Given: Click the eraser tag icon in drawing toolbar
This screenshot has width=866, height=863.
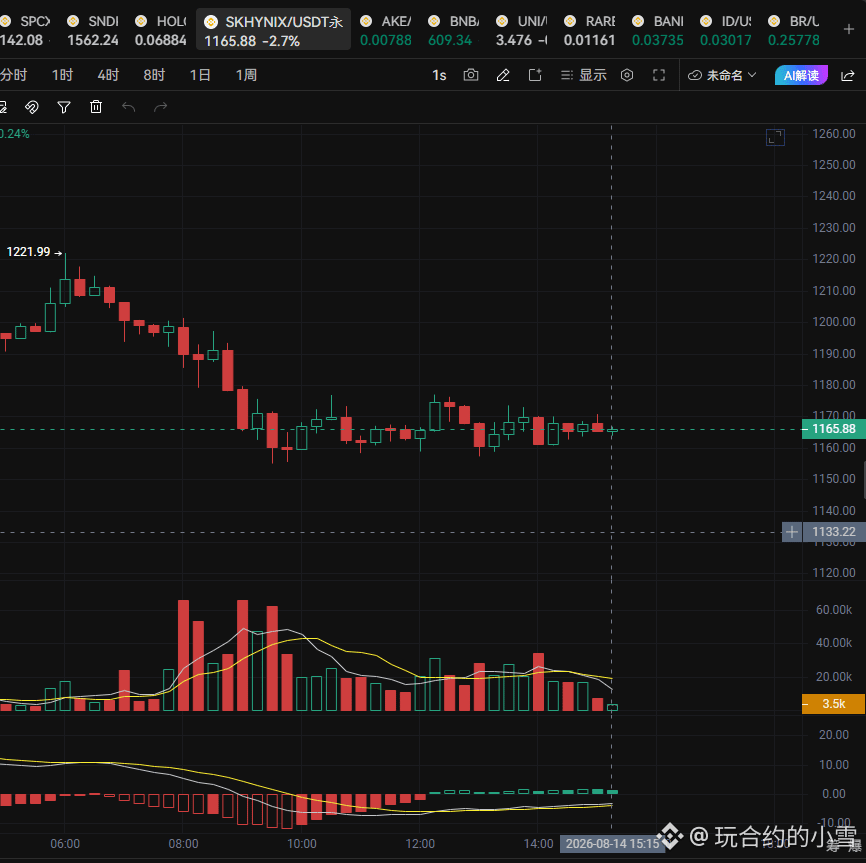Looking at the screenshot, I should coord(32,107).
